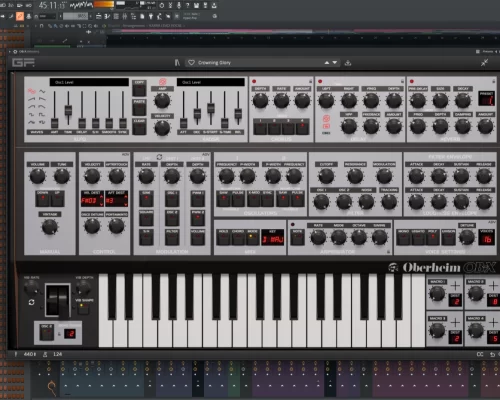The height and width of the screenshot is (400, 500).
Task: Click the VOICES display showing 16
Action: coord(486,237)
